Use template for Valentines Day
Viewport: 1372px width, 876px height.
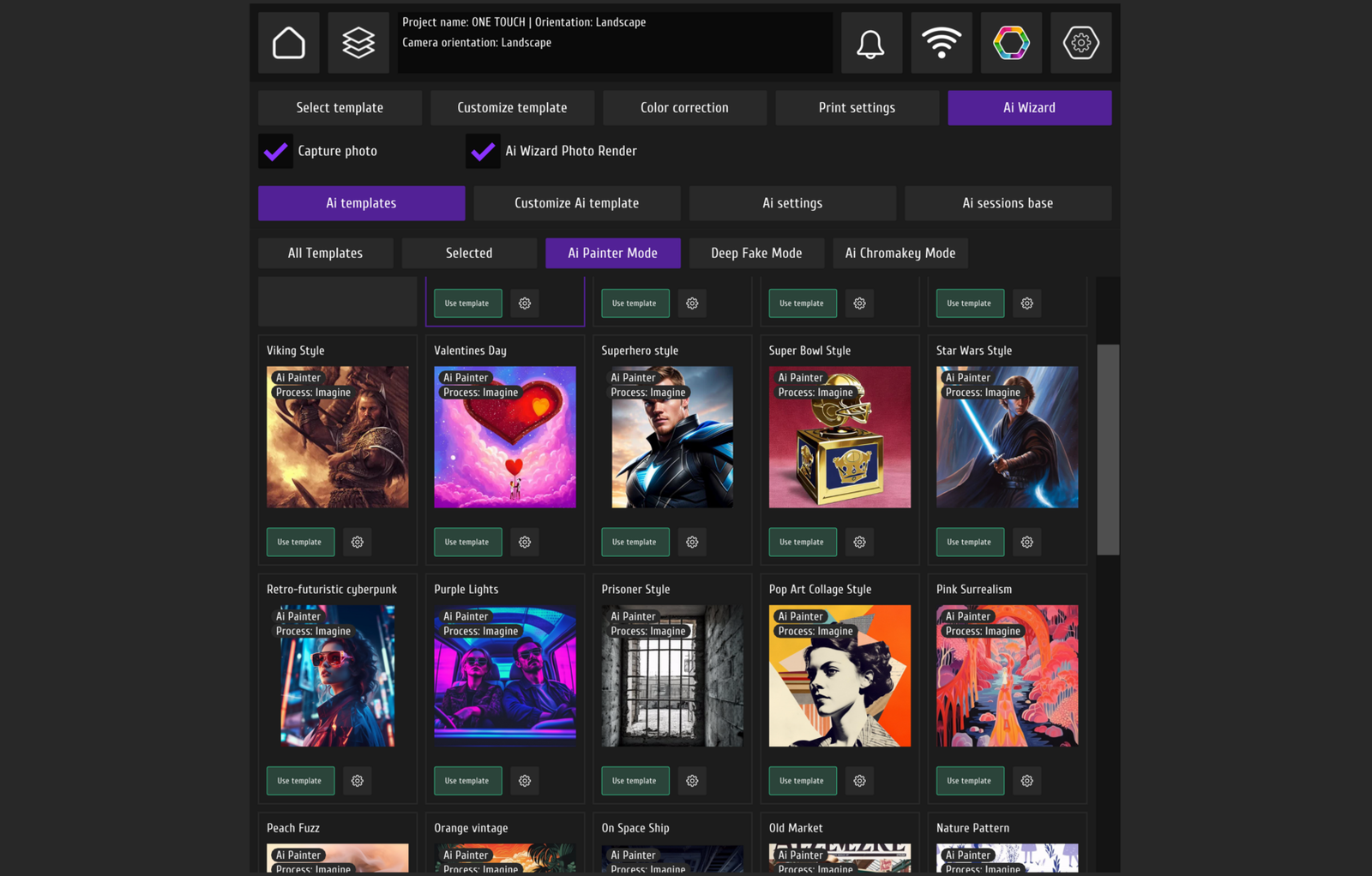click(467, 542)
